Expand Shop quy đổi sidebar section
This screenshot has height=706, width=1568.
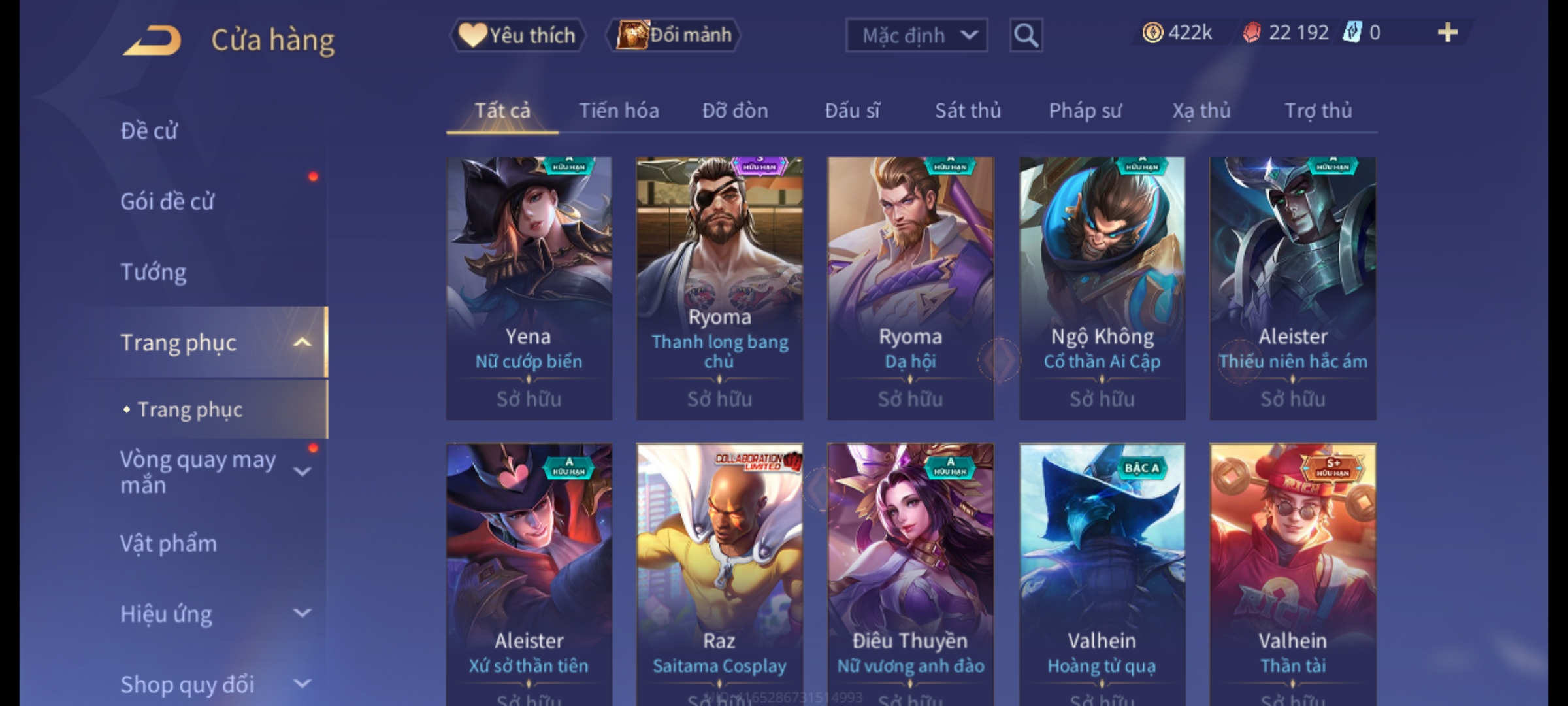302,684
